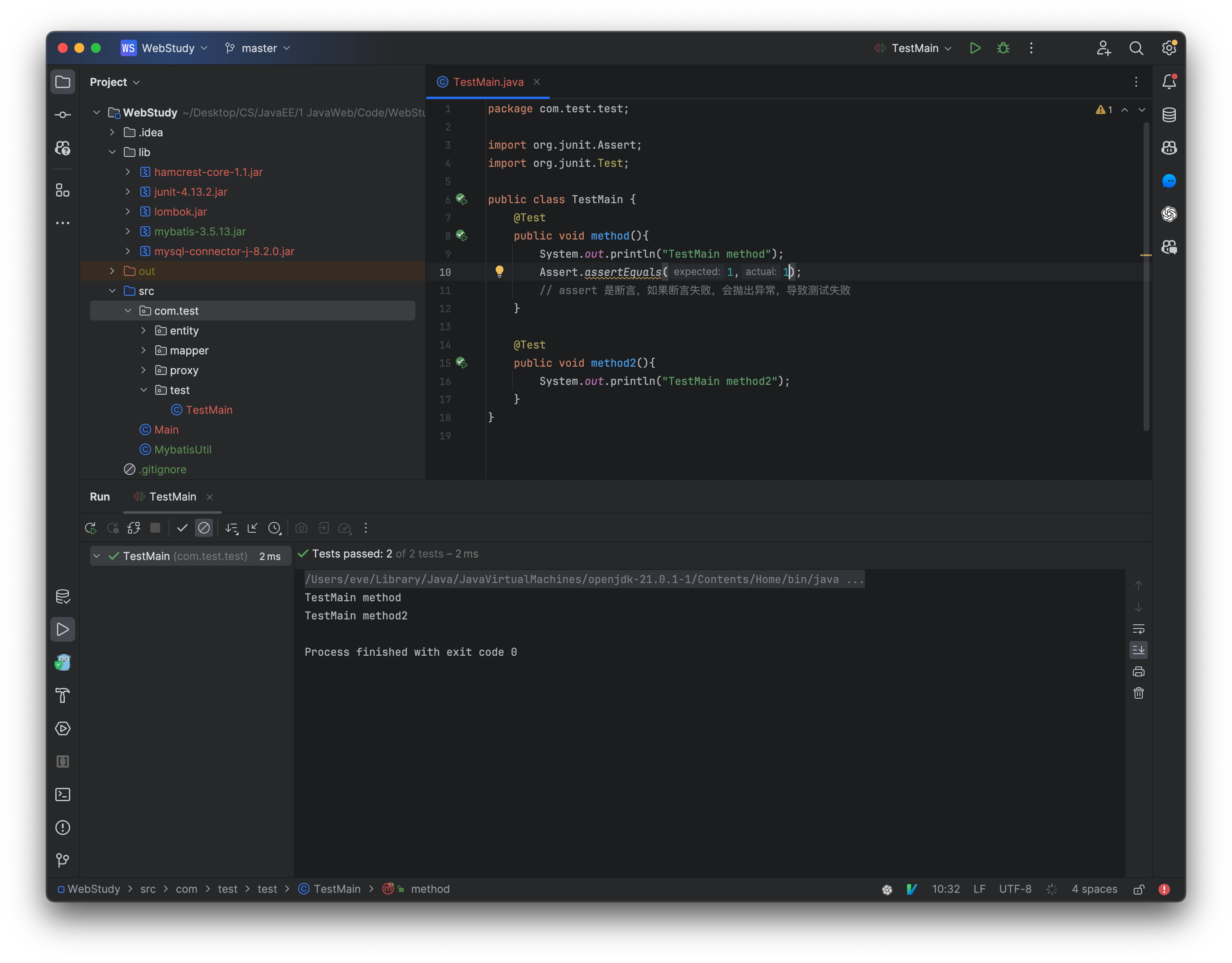The height and width of the screenshot is (963, 1232).
Task: Open the Terminal tool window icon
Action: (x=63, y=795)
